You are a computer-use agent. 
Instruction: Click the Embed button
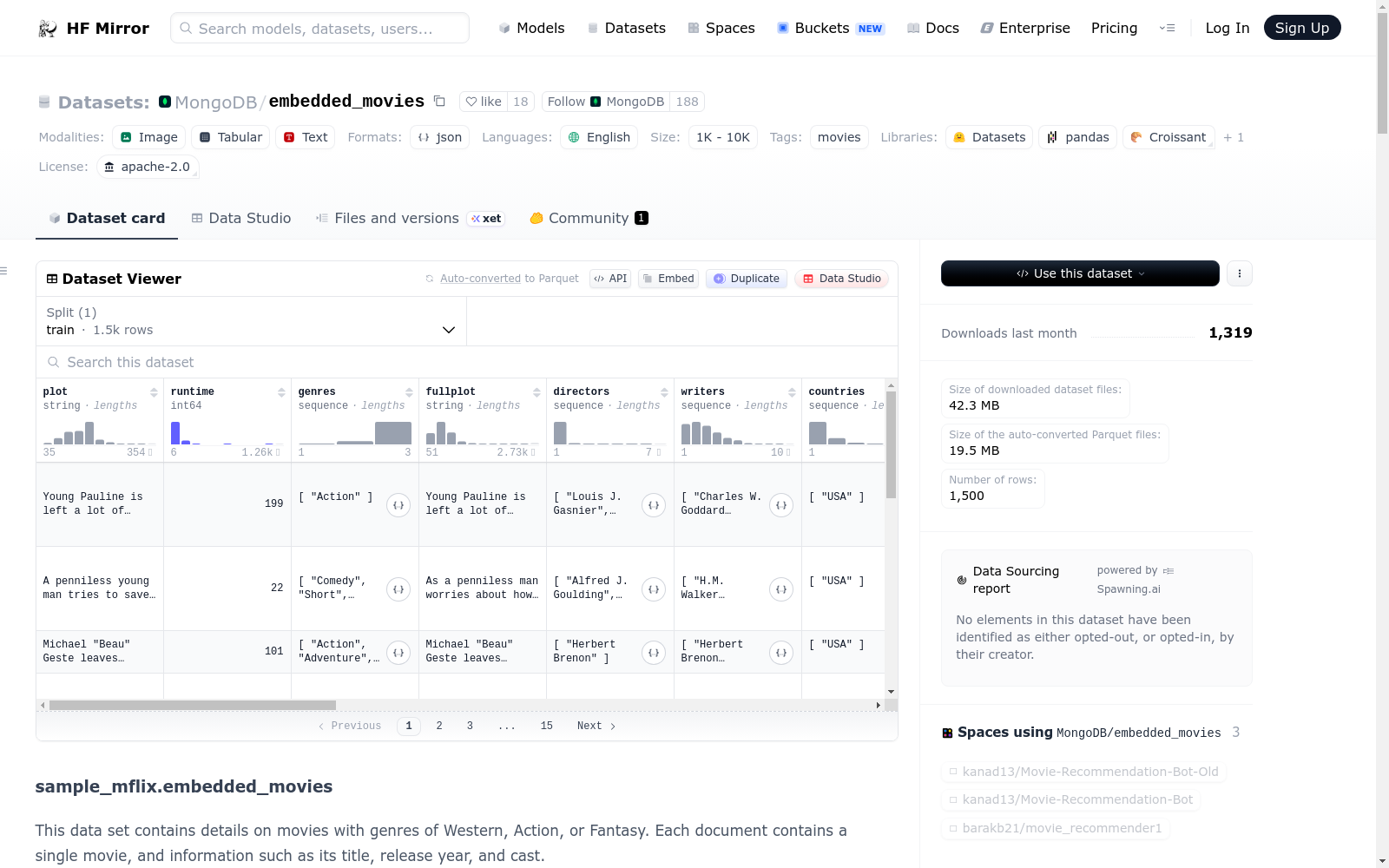click(668, 279)
